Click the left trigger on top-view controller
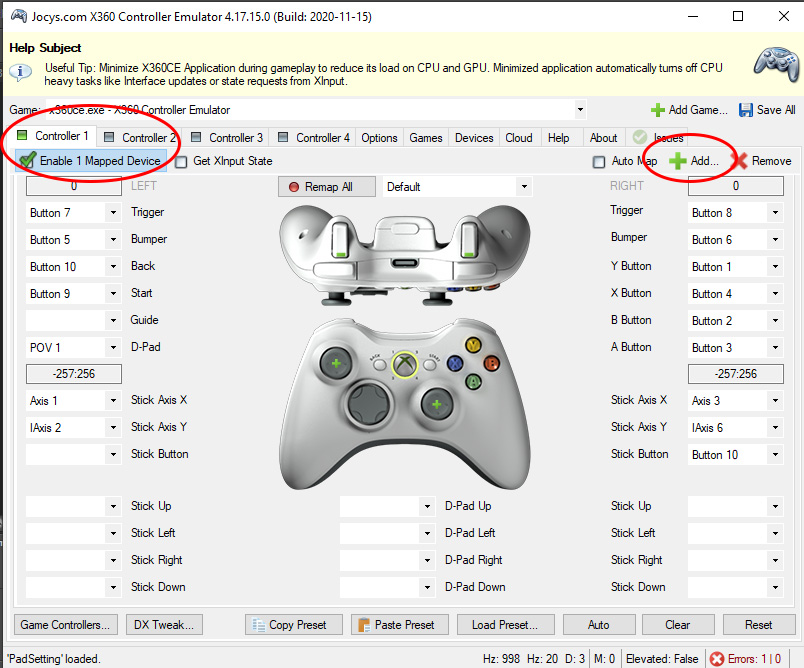This screenshot has width=804, height=668. click(x=339, y=239)
